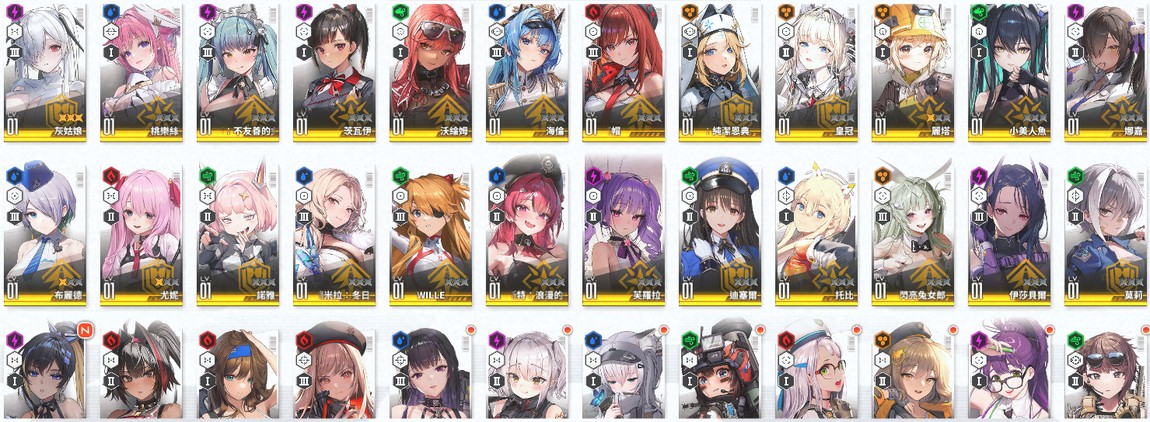Click the water element icon on 桃樂絲
Image resolution: width=1150 pixels, height=422 pixels.
[x=111, y=12]
